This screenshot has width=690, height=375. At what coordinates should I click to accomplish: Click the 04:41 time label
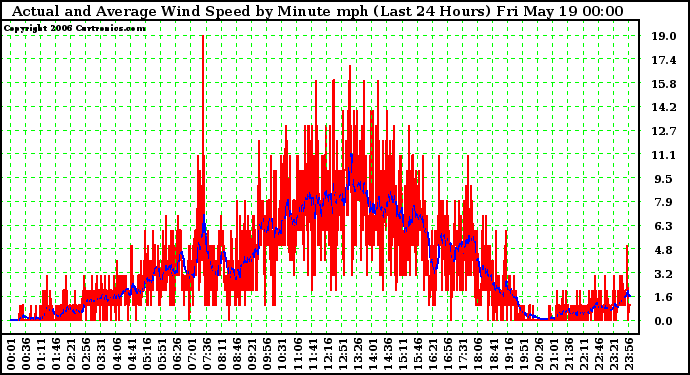(x=132, y=354)
